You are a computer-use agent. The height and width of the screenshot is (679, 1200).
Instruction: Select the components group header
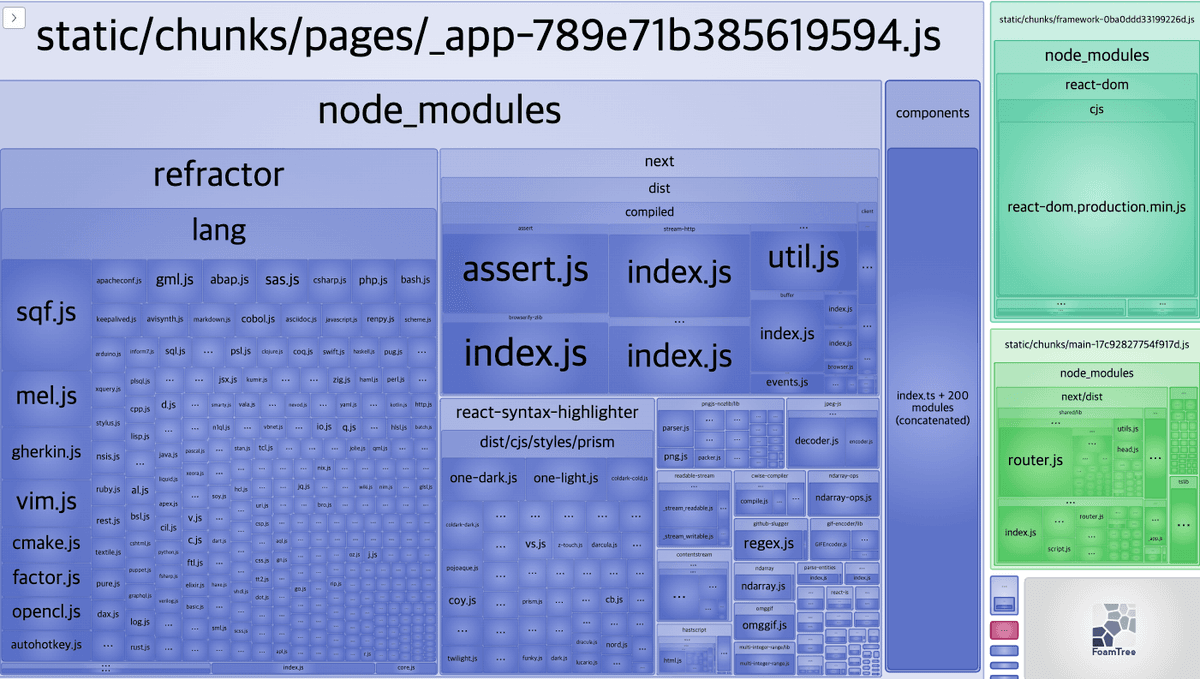tap(932, 113)
